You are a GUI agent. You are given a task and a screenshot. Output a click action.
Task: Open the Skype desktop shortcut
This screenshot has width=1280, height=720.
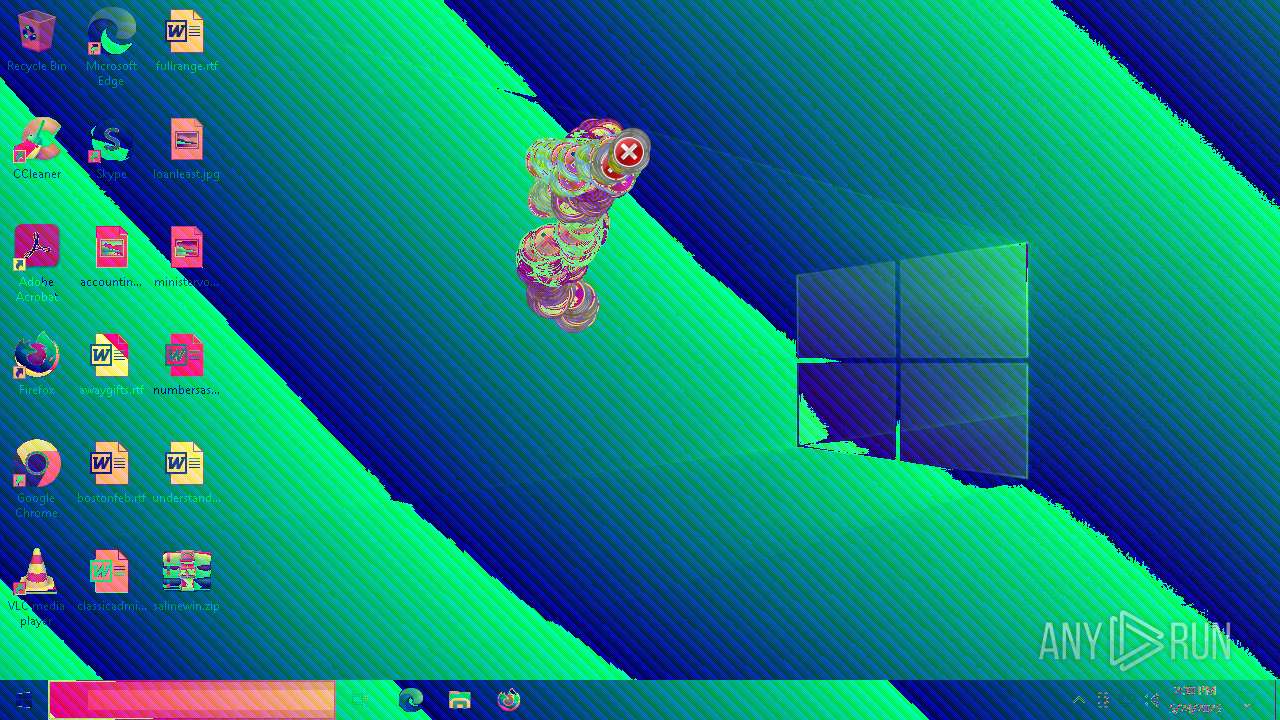pyautogui.click(x=111, y=148)
